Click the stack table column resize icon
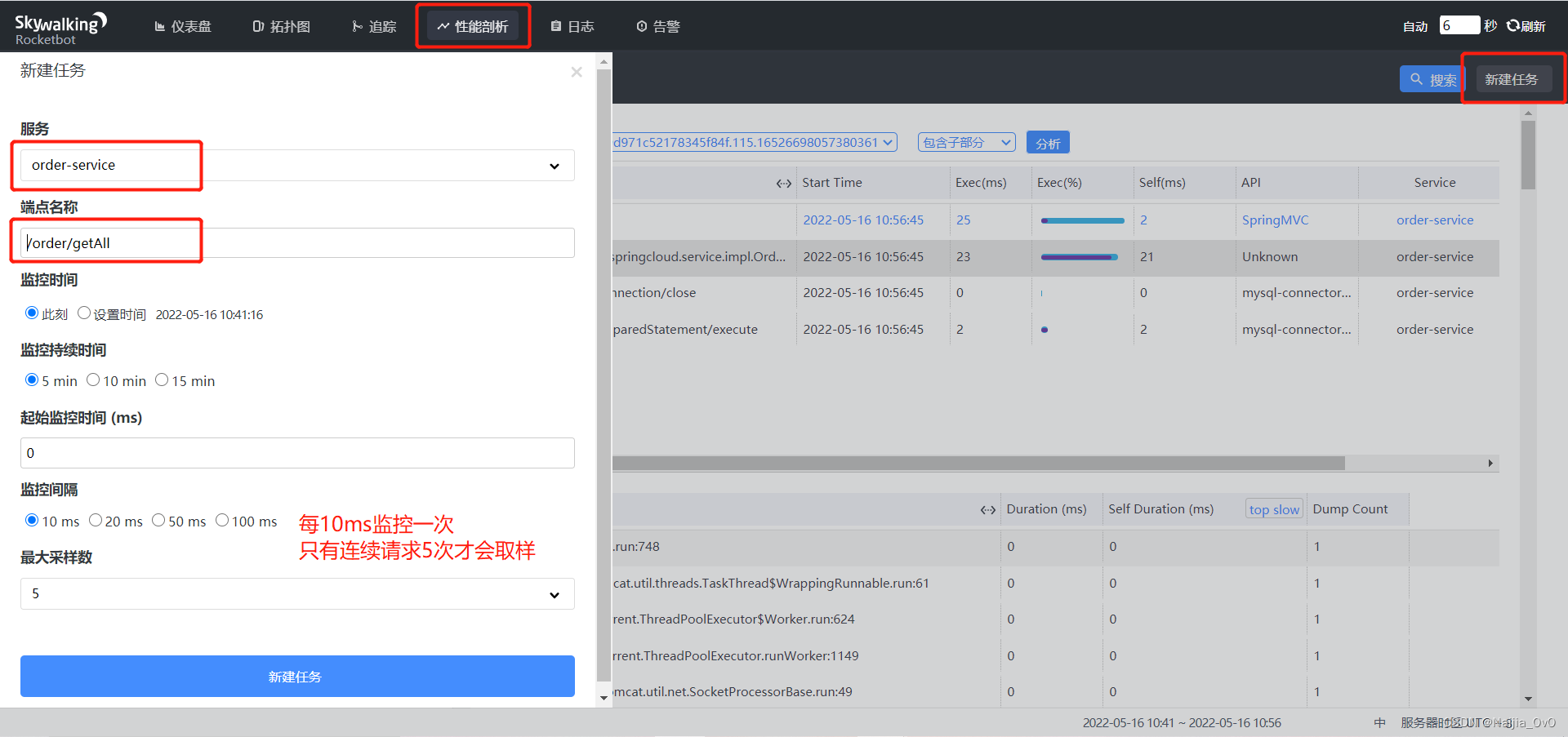The image size is (1568, 737). pyautogui.click(x=987, y=509)
